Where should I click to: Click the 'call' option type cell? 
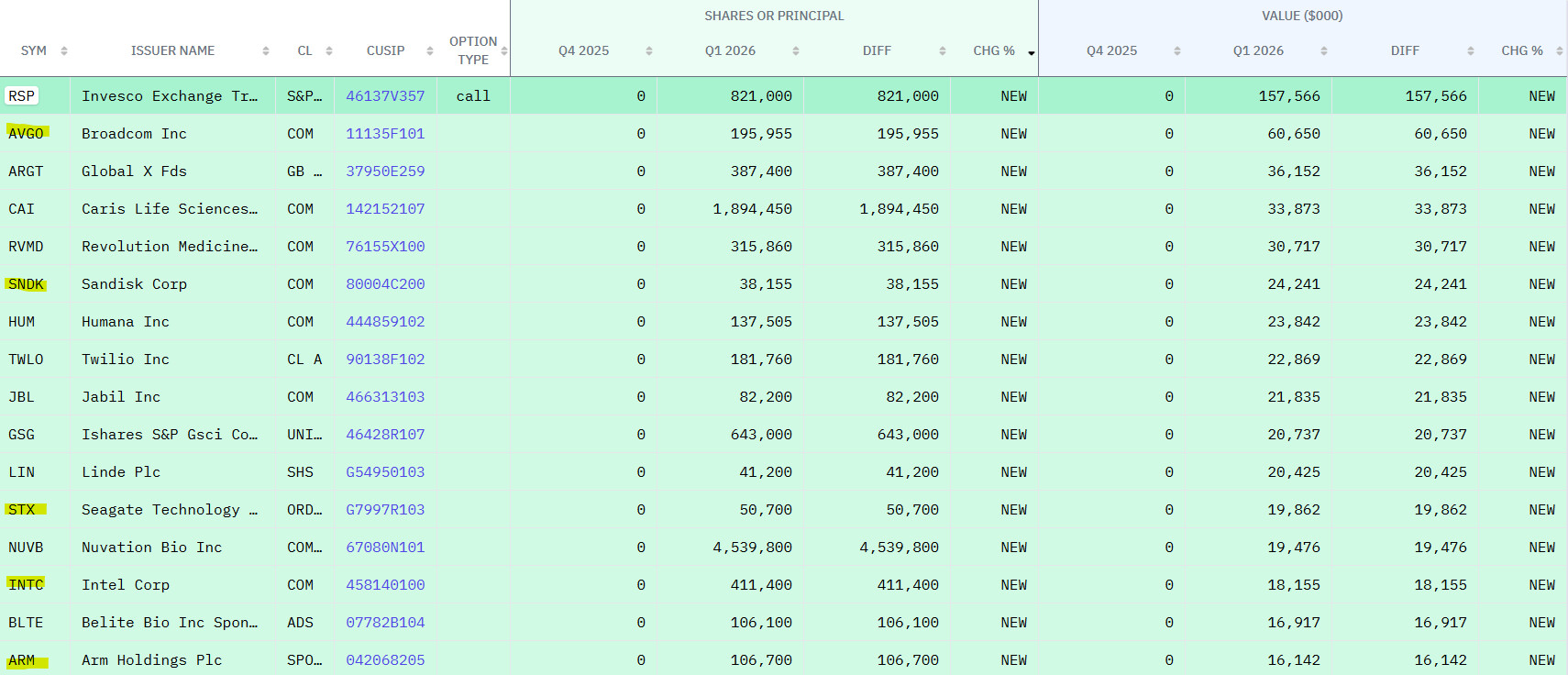click(x=473, y=96)
